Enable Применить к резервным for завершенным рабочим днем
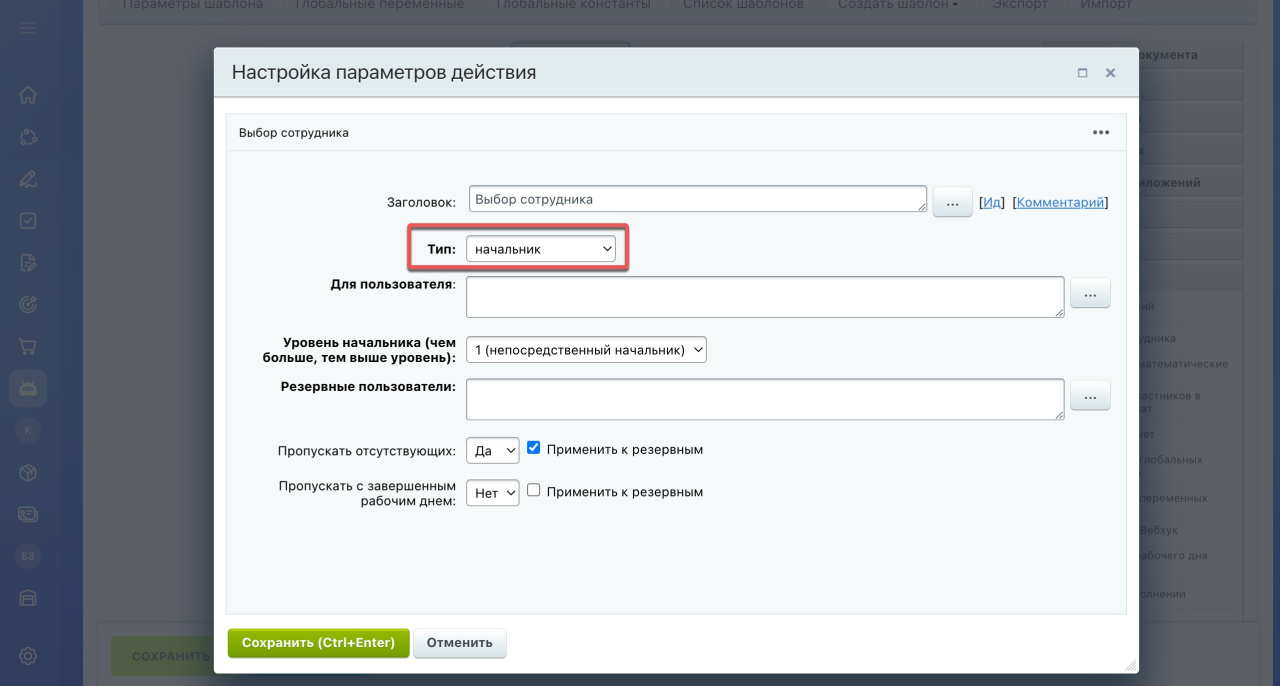The width and height of the screenshot is (1280, 686). (534, 490)
